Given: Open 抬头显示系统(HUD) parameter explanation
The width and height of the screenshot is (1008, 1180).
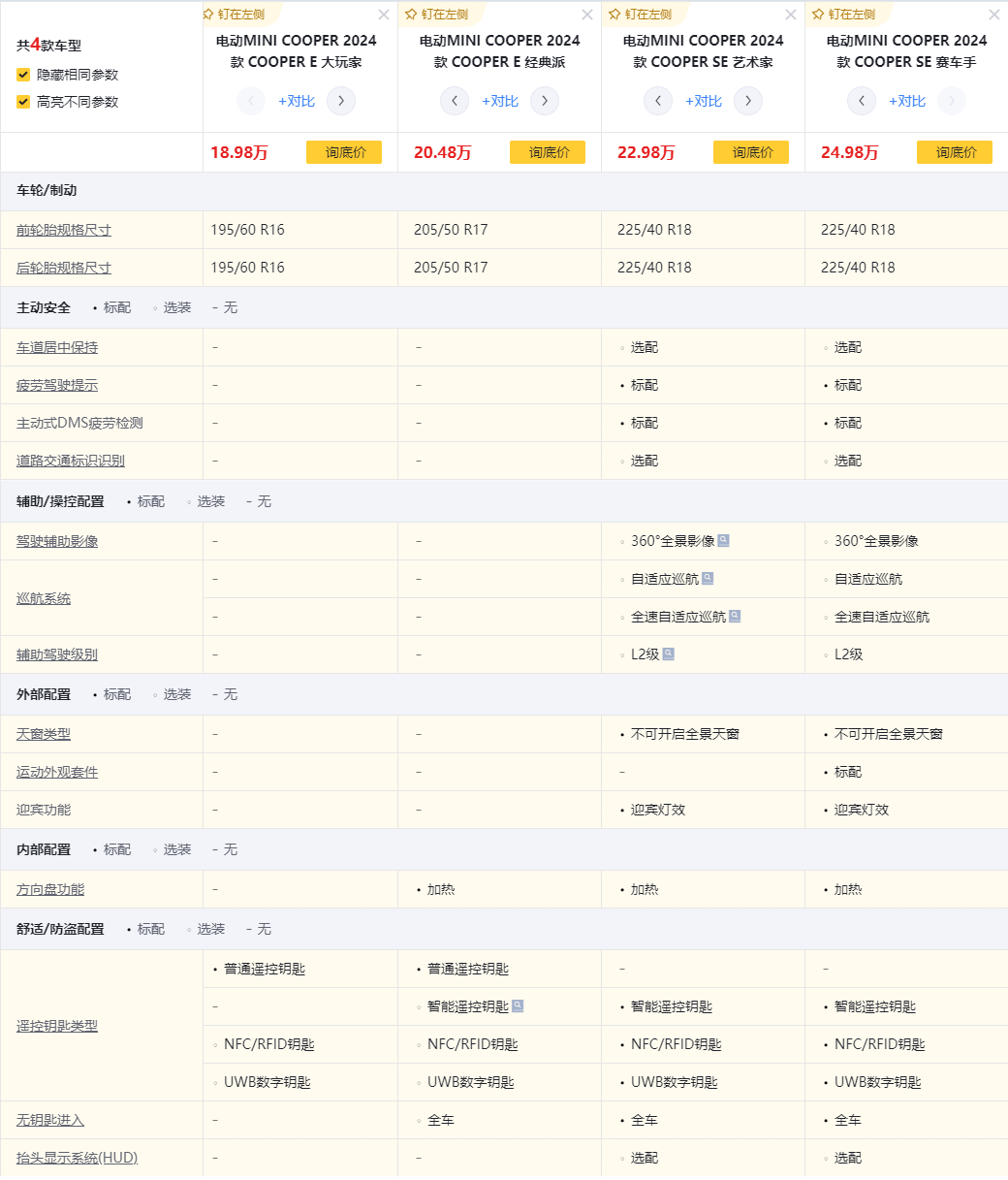Looking at the screenshot, I should (x=78, y=1158).
